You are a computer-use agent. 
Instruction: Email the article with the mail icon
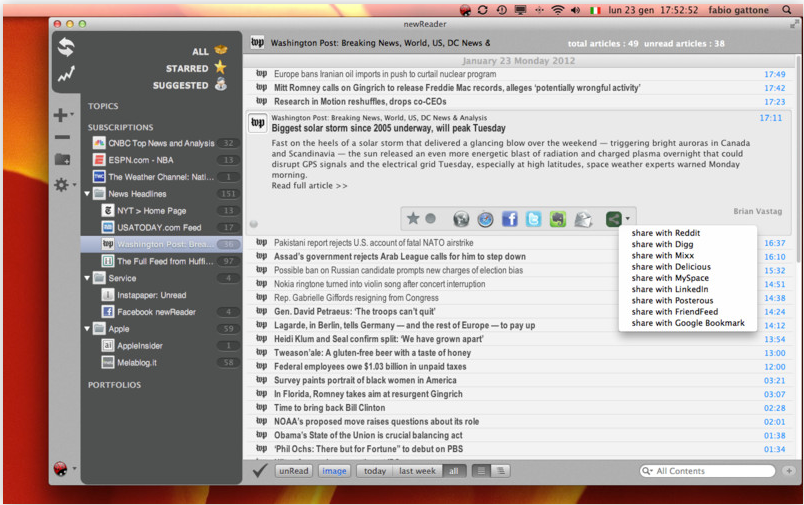point(583,219)
